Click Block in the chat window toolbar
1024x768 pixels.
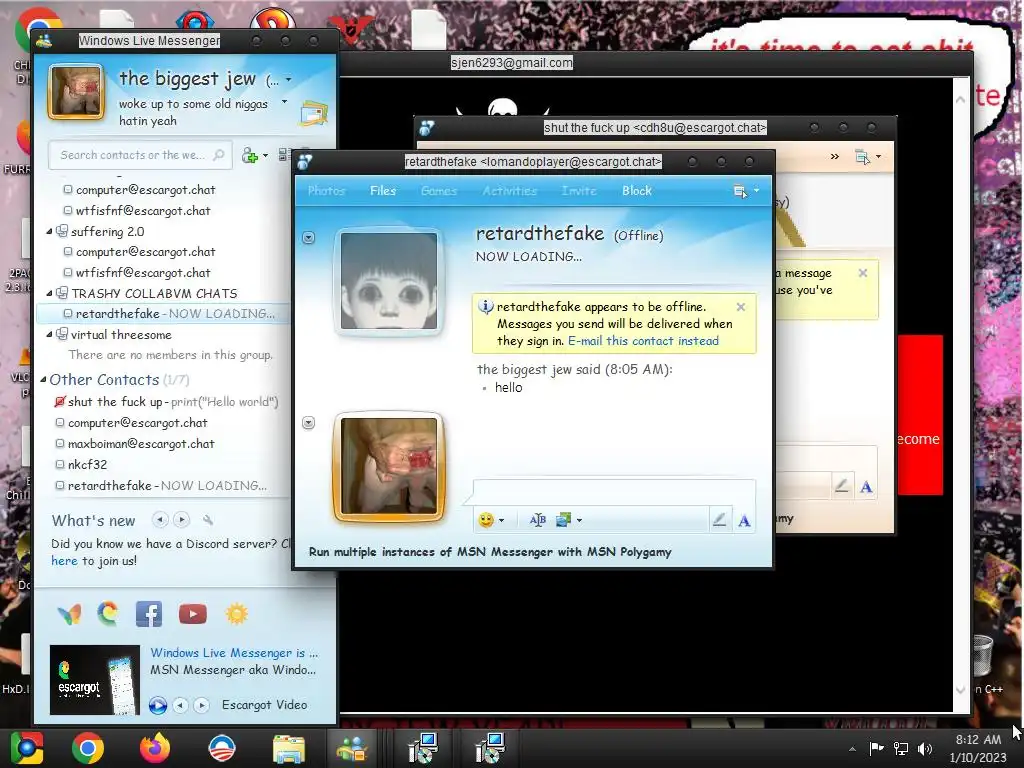pyautogui.click(x=637, y=191)
